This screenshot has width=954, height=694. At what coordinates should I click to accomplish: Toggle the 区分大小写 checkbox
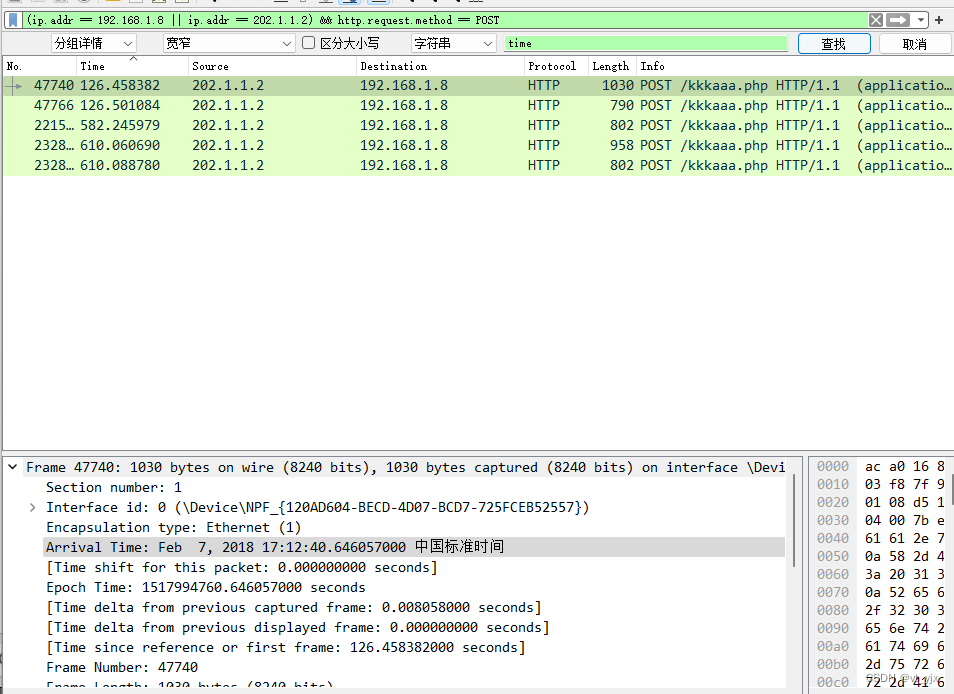pyautogui.click(x=308, y=43)
